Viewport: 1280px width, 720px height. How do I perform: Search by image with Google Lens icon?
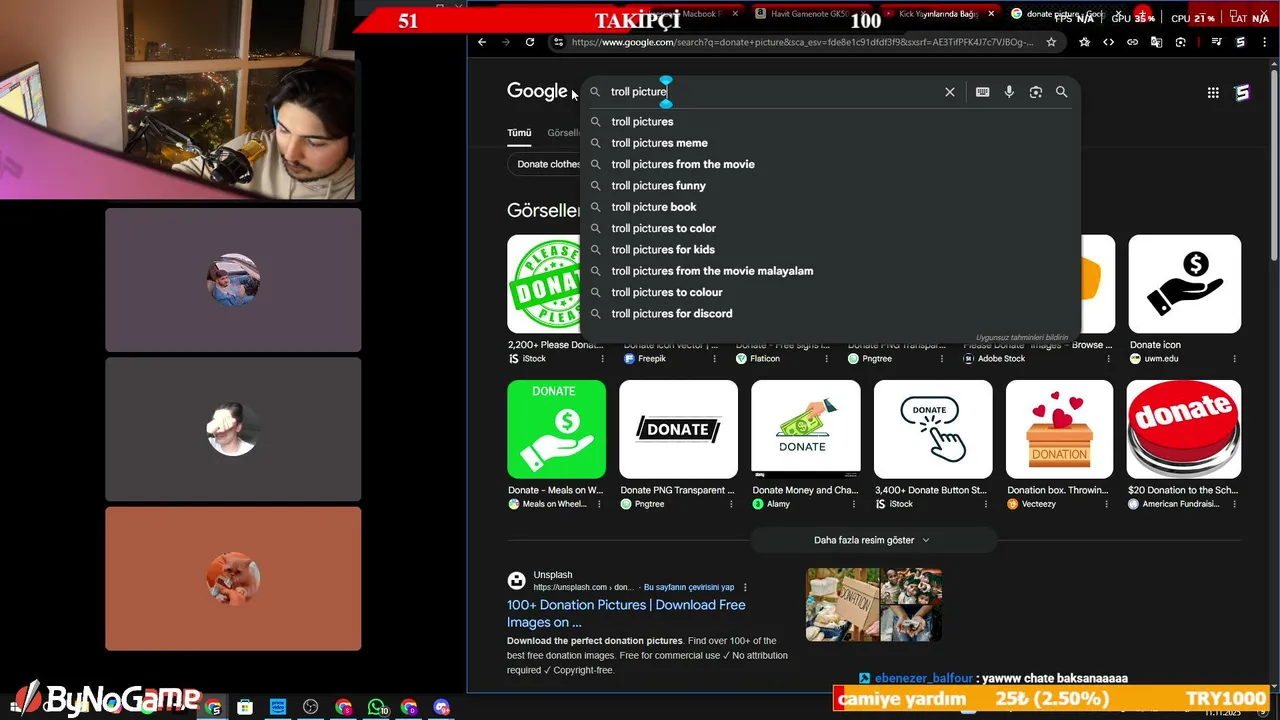pos(1036,92)
